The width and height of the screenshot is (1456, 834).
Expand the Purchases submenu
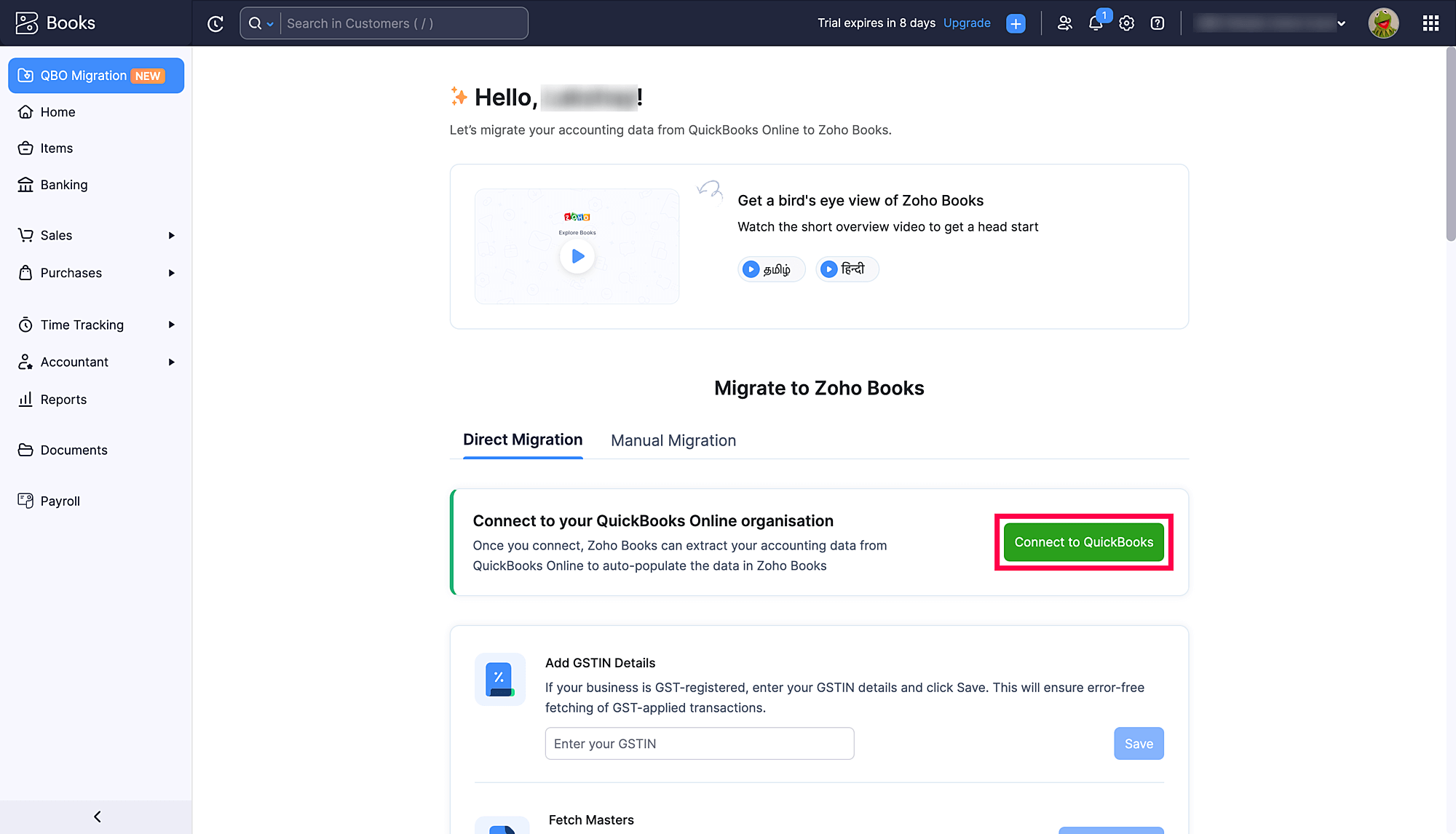tap(171, 273)
